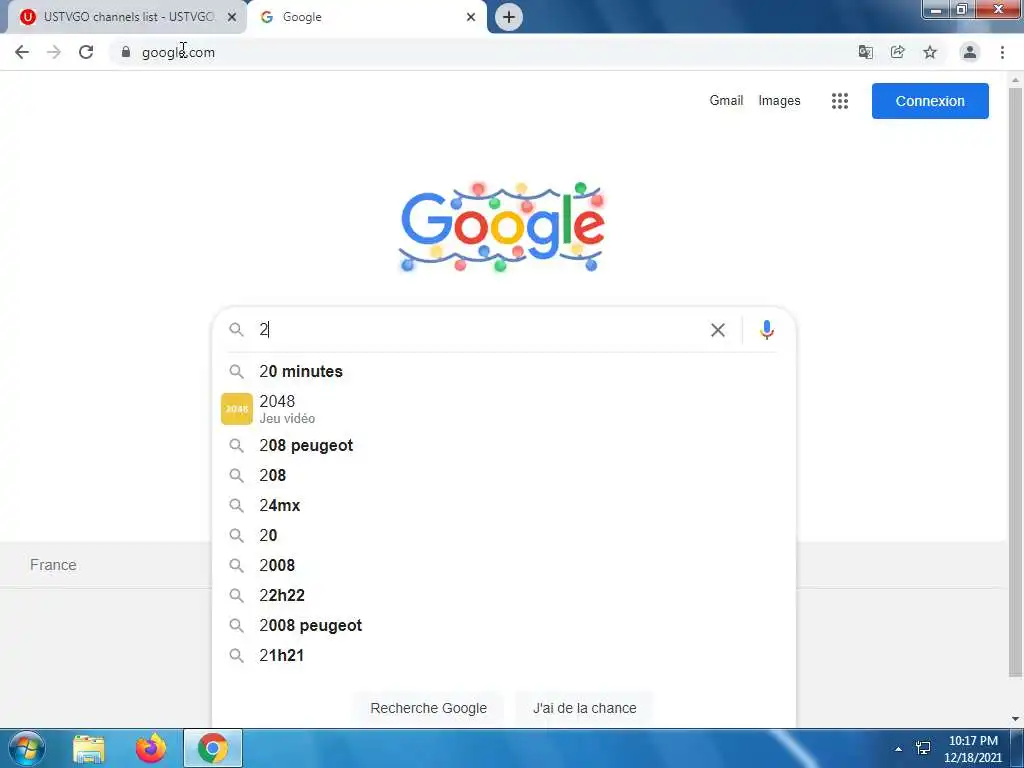Select the '2008' suggestion
Viewport: 1024px width, 768px height.
click(x=504, y=566)
